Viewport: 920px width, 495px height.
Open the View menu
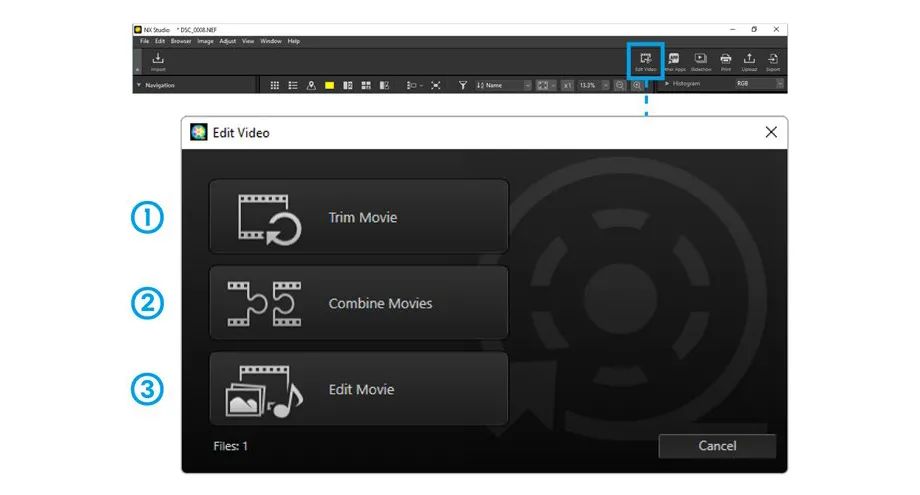[248, 42]
